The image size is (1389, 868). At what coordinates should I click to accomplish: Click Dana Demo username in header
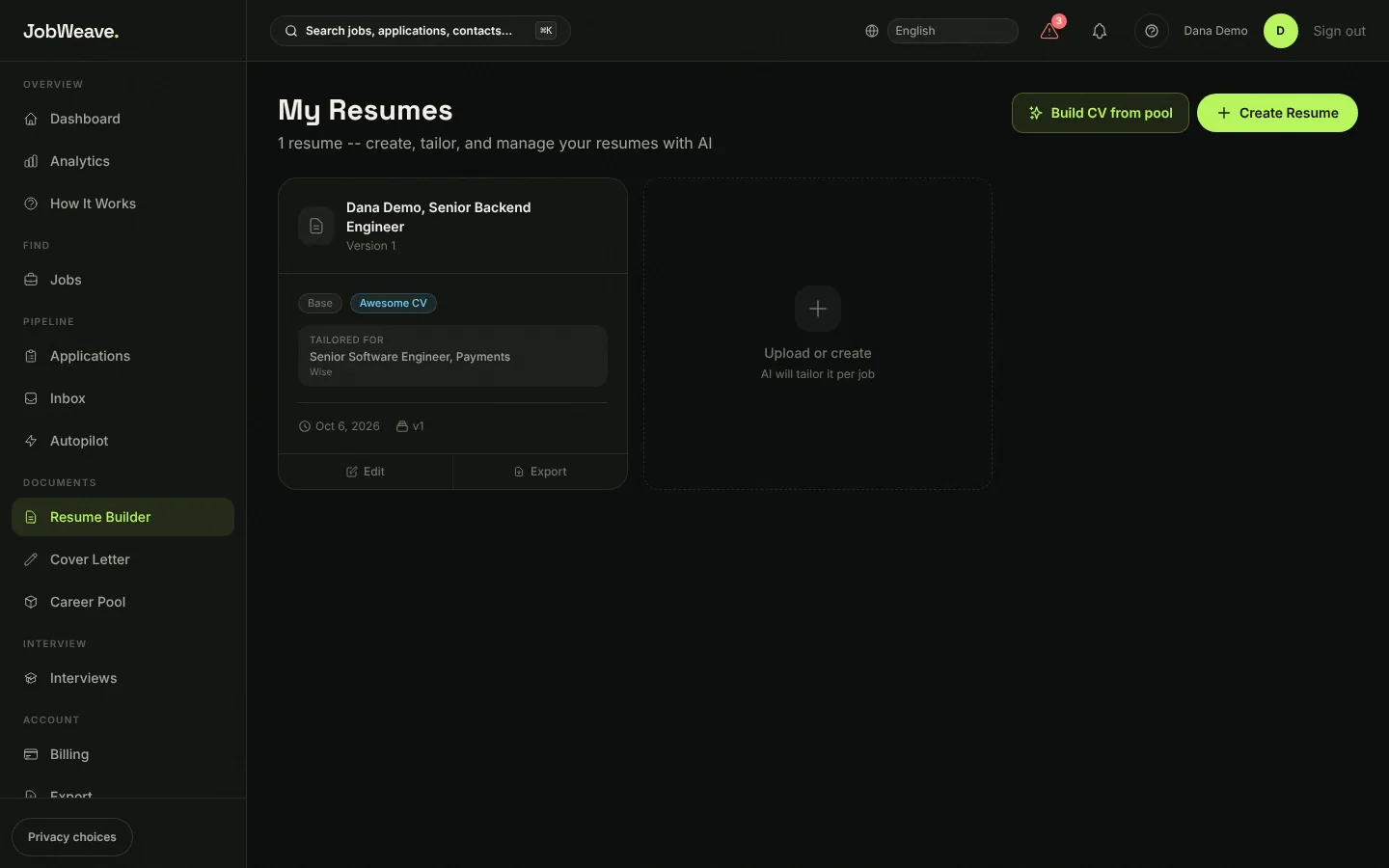click(1215, 31)
